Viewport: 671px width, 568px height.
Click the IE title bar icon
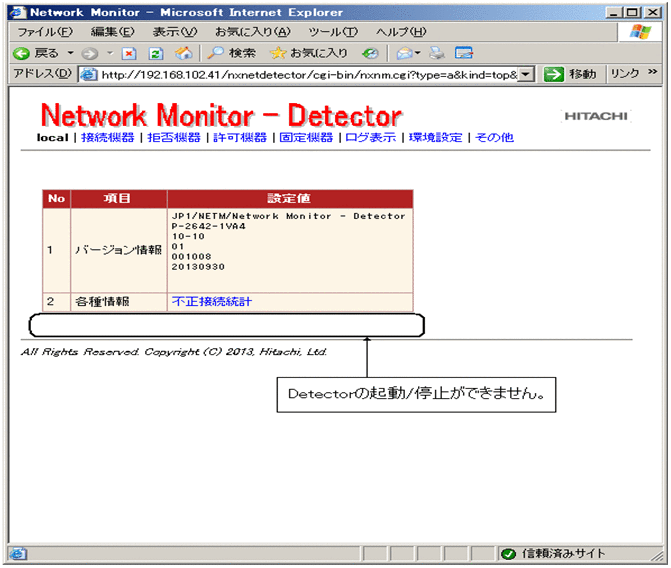(18, 12)
